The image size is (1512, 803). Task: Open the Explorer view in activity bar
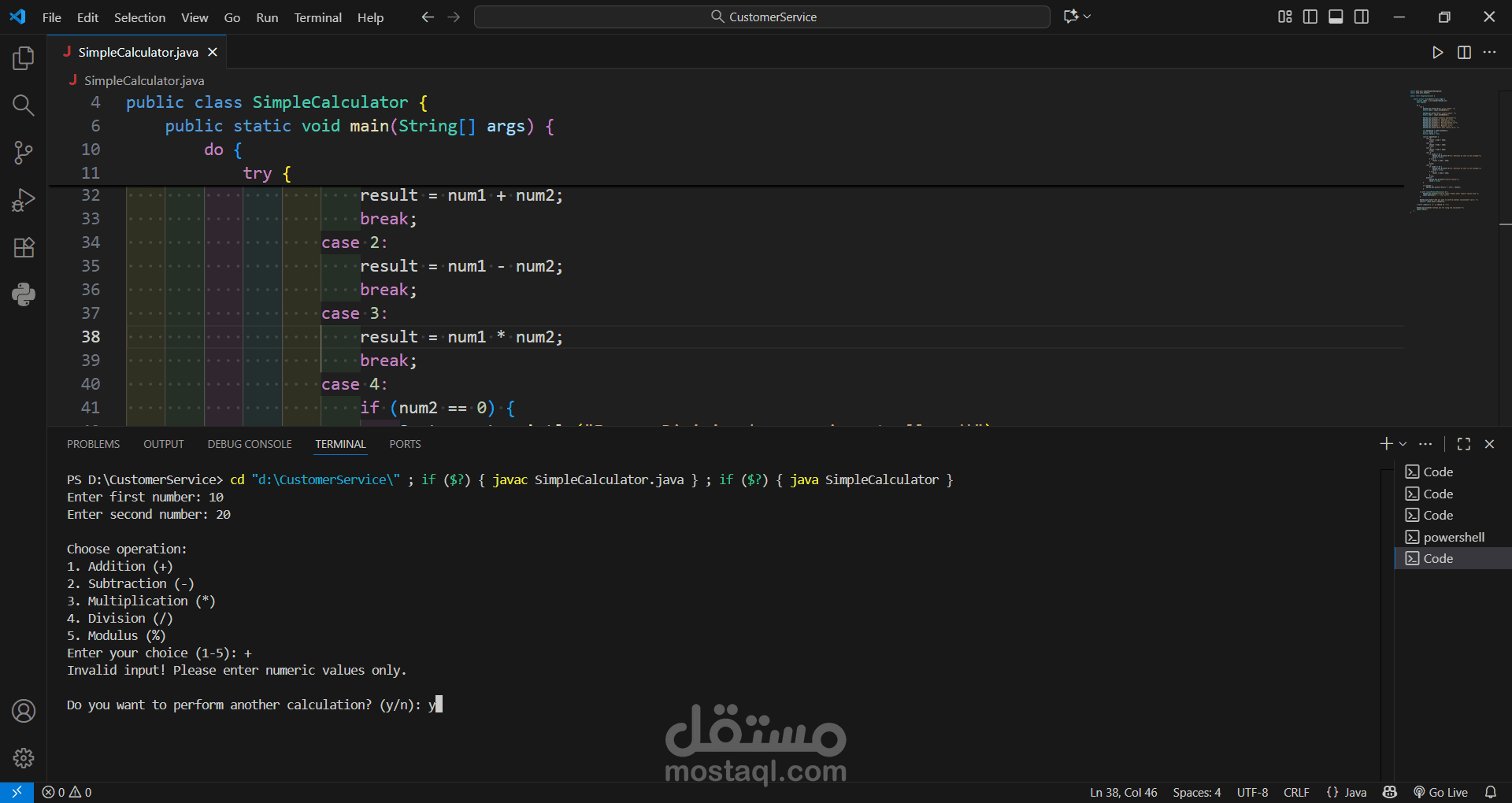(x=24, y=58)
